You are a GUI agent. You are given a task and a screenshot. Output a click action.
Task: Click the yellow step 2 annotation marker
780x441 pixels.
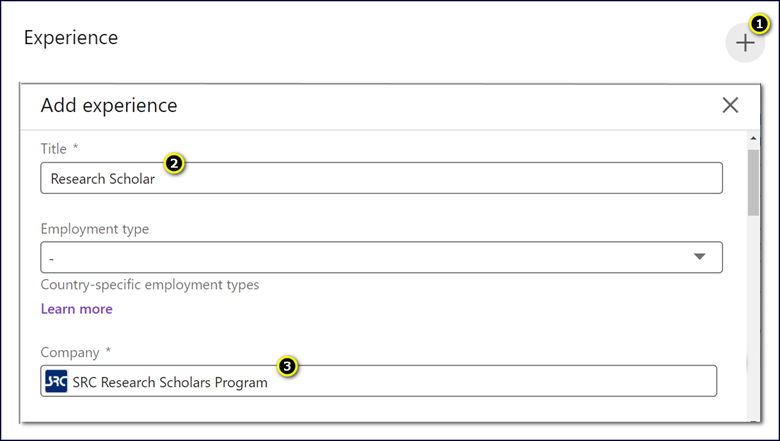click(x=174, y=163)
